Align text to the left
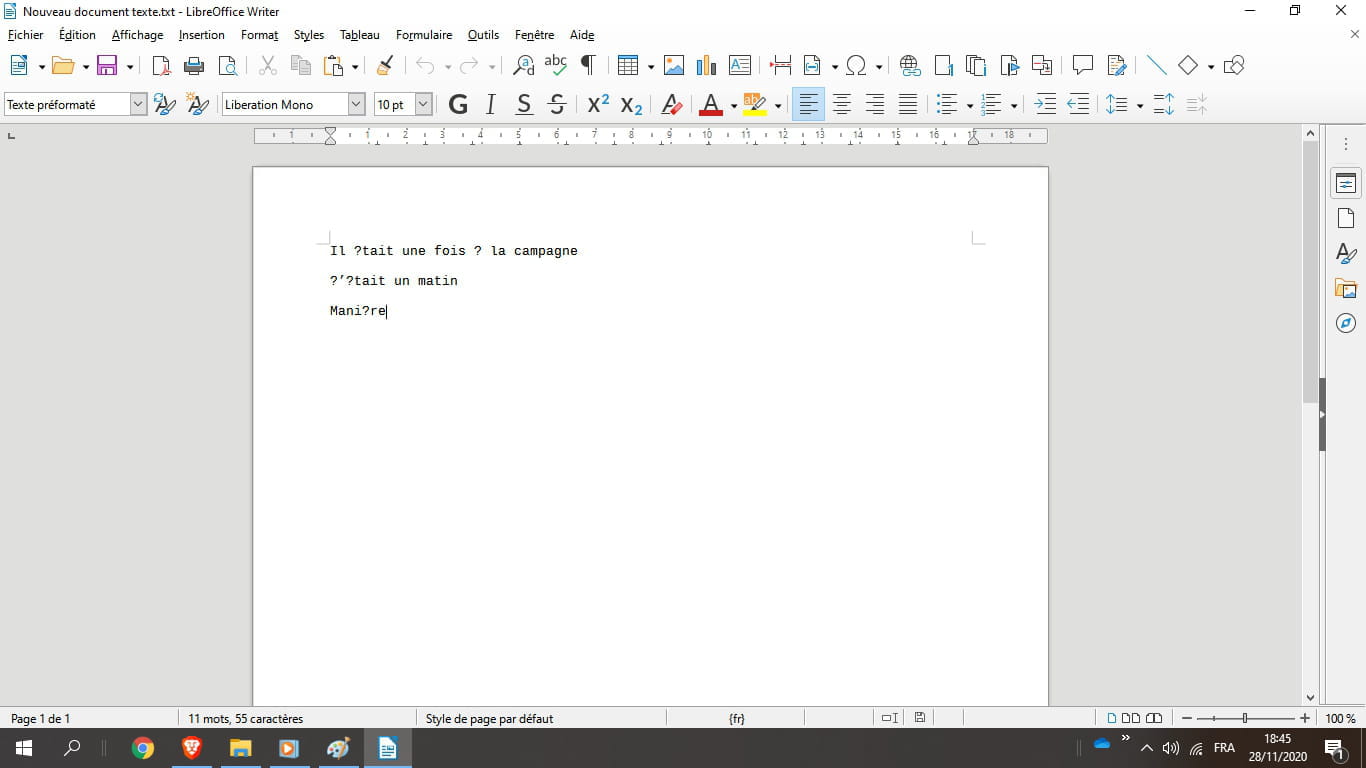The height and width of the screenshot is (768, 1366). [x=808, y=104]
